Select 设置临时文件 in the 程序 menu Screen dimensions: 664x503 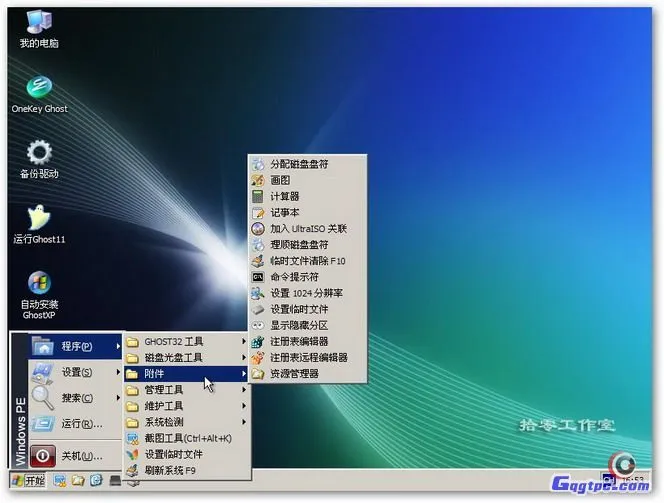pos(186,454)
